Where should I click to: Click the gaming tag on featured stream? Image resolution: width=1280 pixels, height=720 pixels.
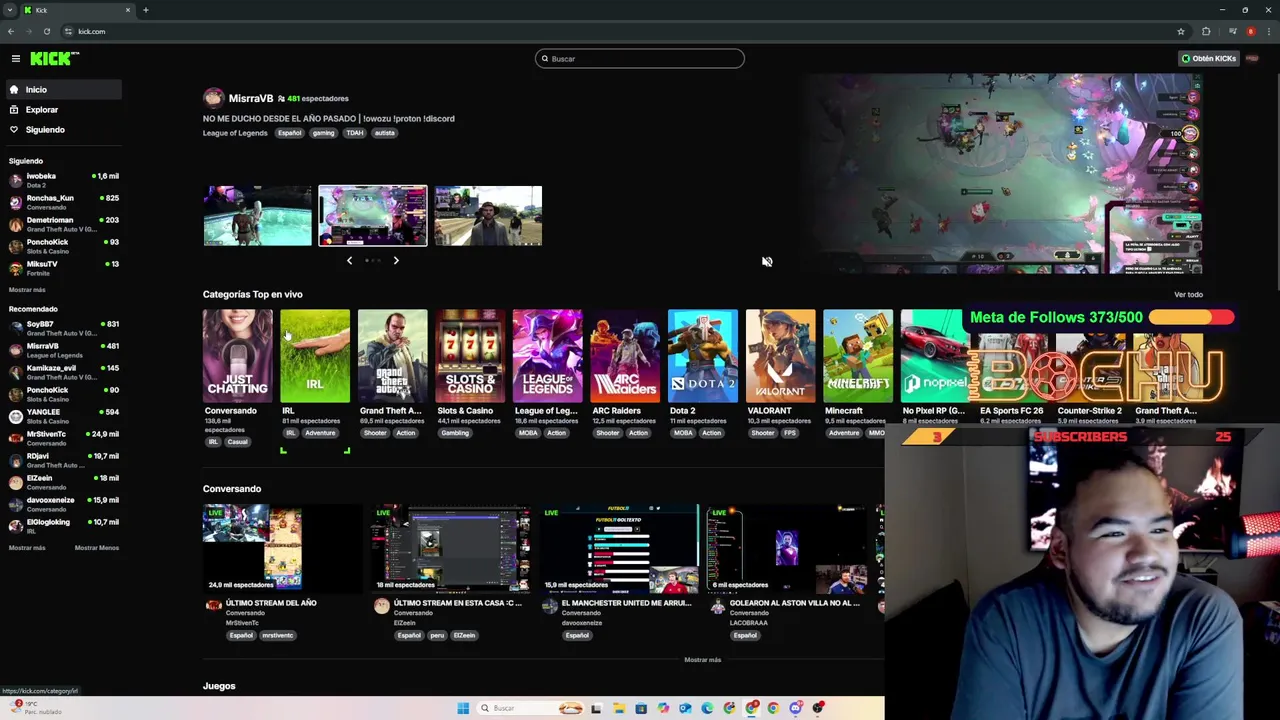pos(323,133)
